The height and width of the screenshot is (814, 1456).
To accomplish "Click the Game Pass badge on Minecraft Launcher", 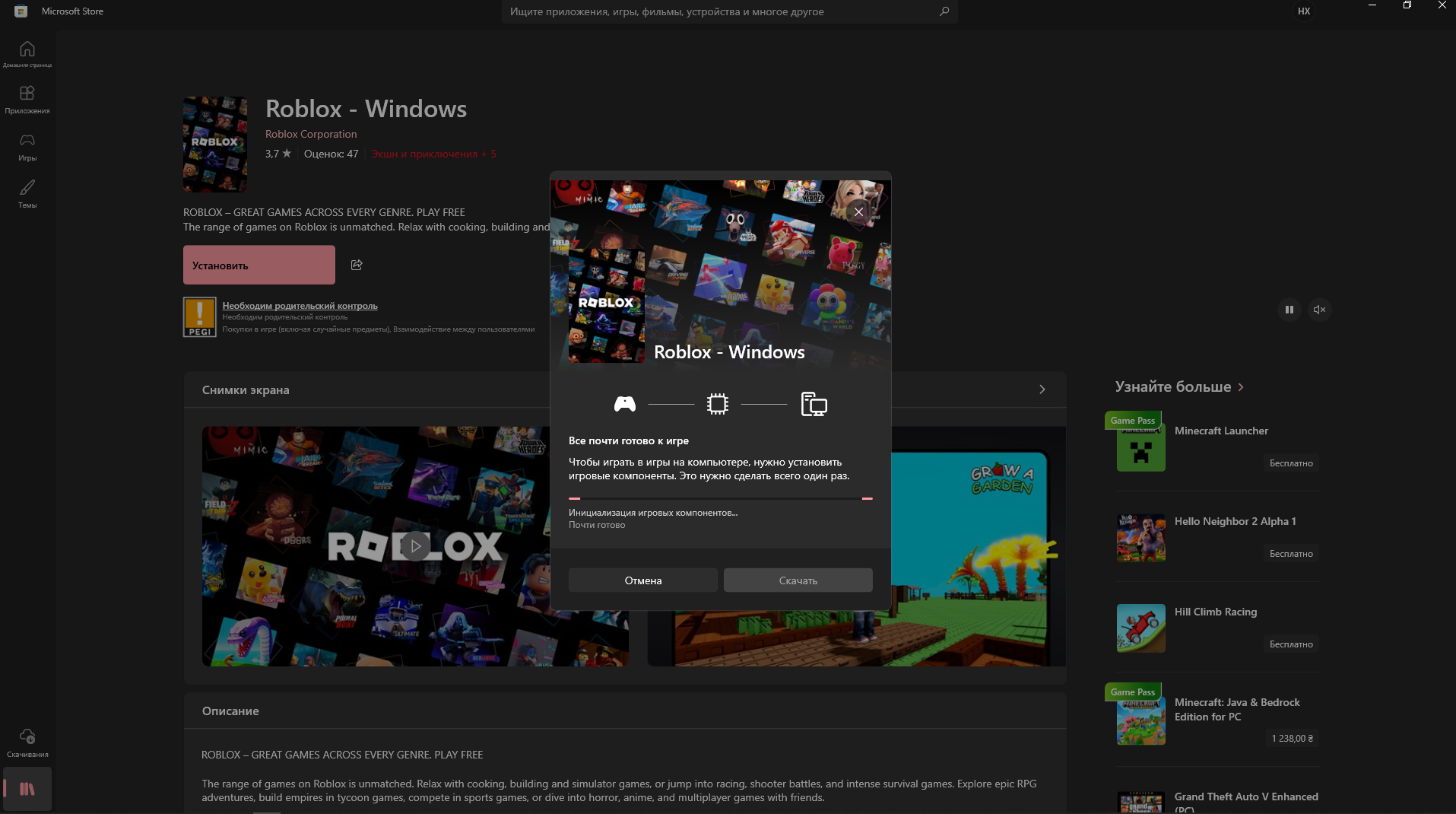I will (x=1133, y=420).
